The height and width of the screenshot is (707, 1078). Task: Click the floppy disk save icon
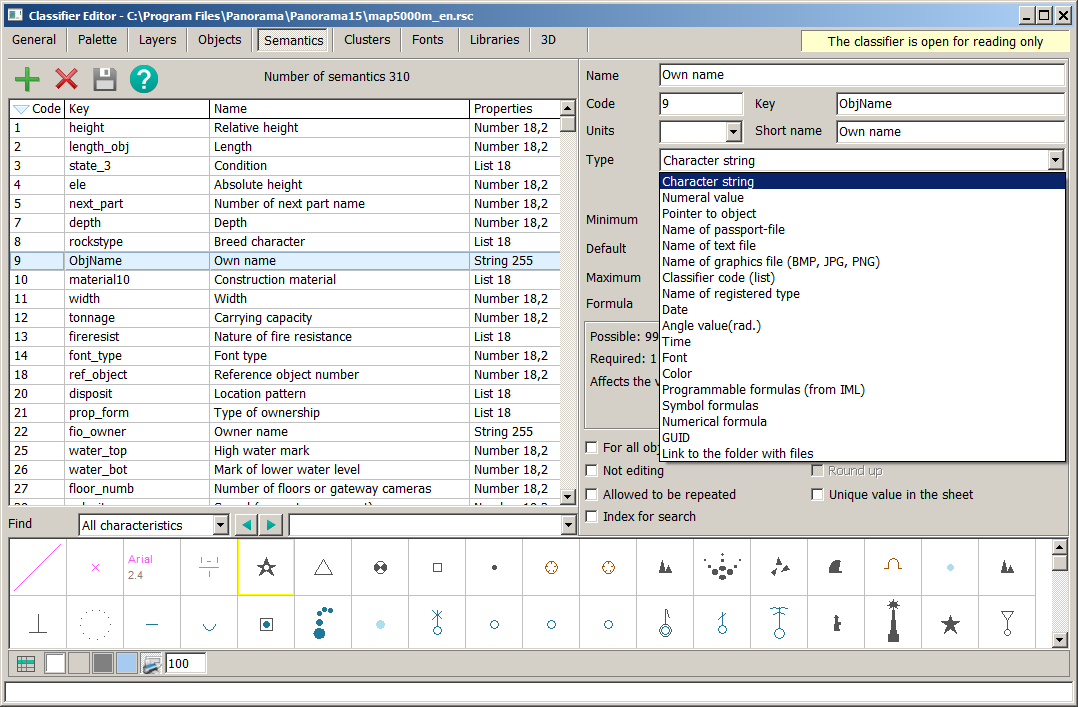(x=105, y=80)
